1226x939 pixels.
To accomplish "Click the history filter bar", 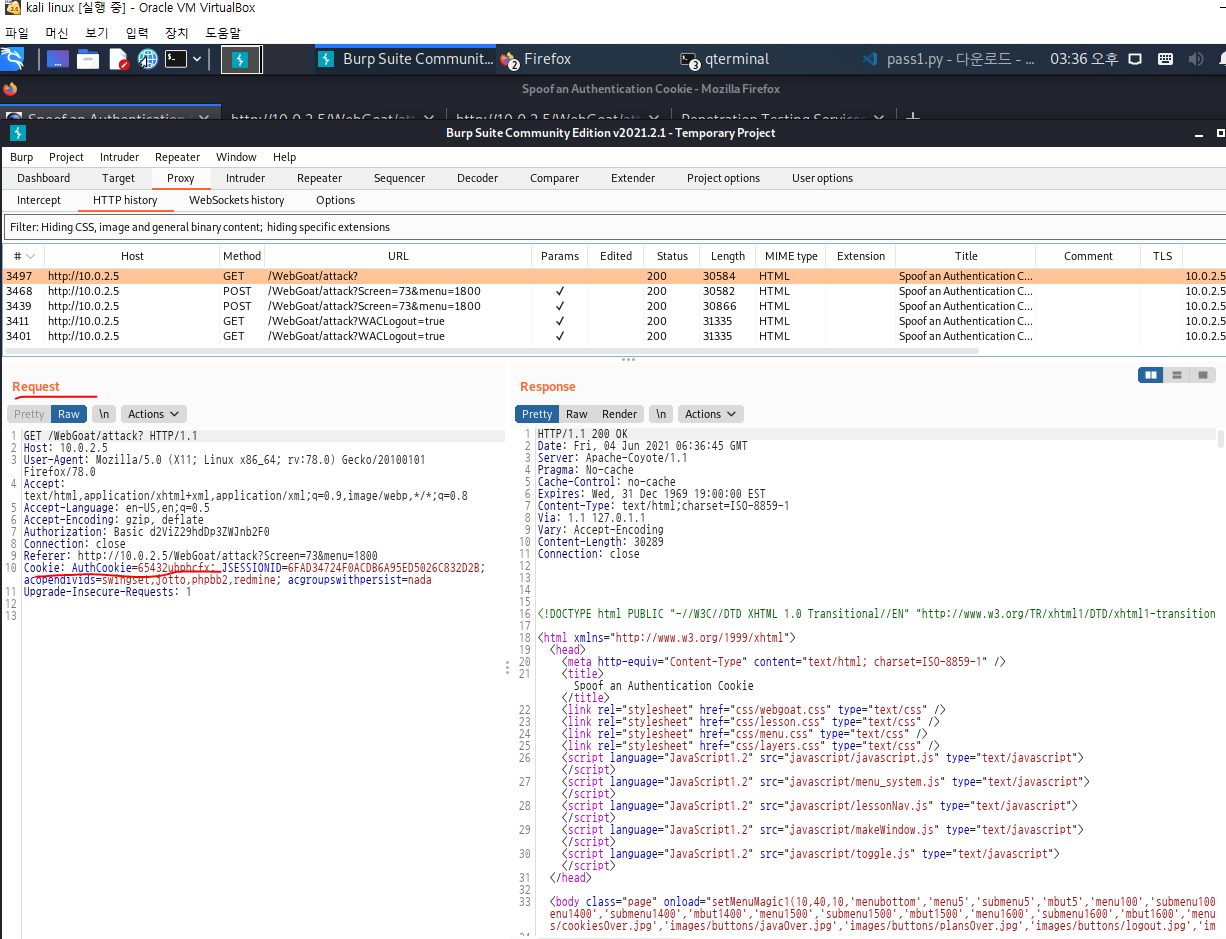I will click(x=614, y=227).
